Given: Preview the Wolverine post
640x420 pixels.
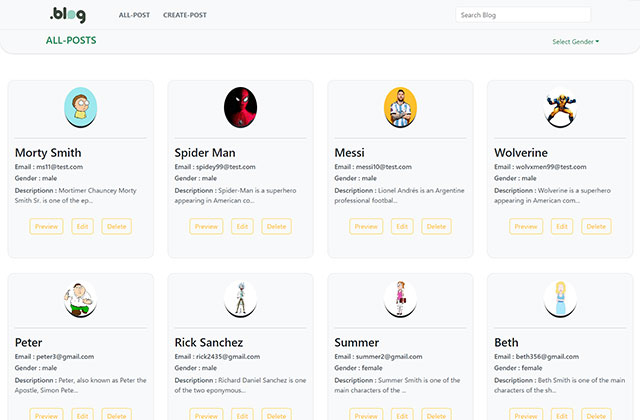Looking at the screenshot, I should click(526, 227).
